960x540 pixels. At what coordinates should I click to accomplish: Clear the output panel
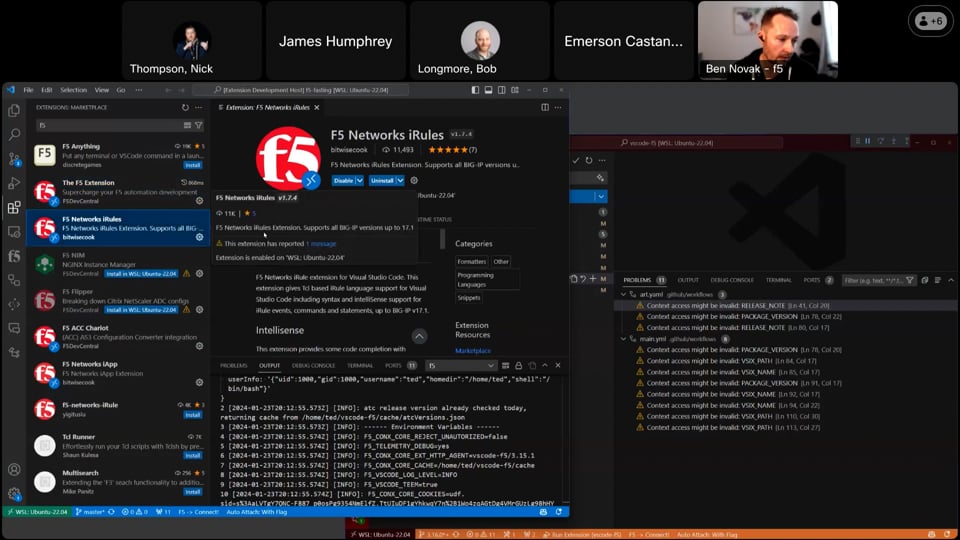pyautogui.click(x=505, y=366)
